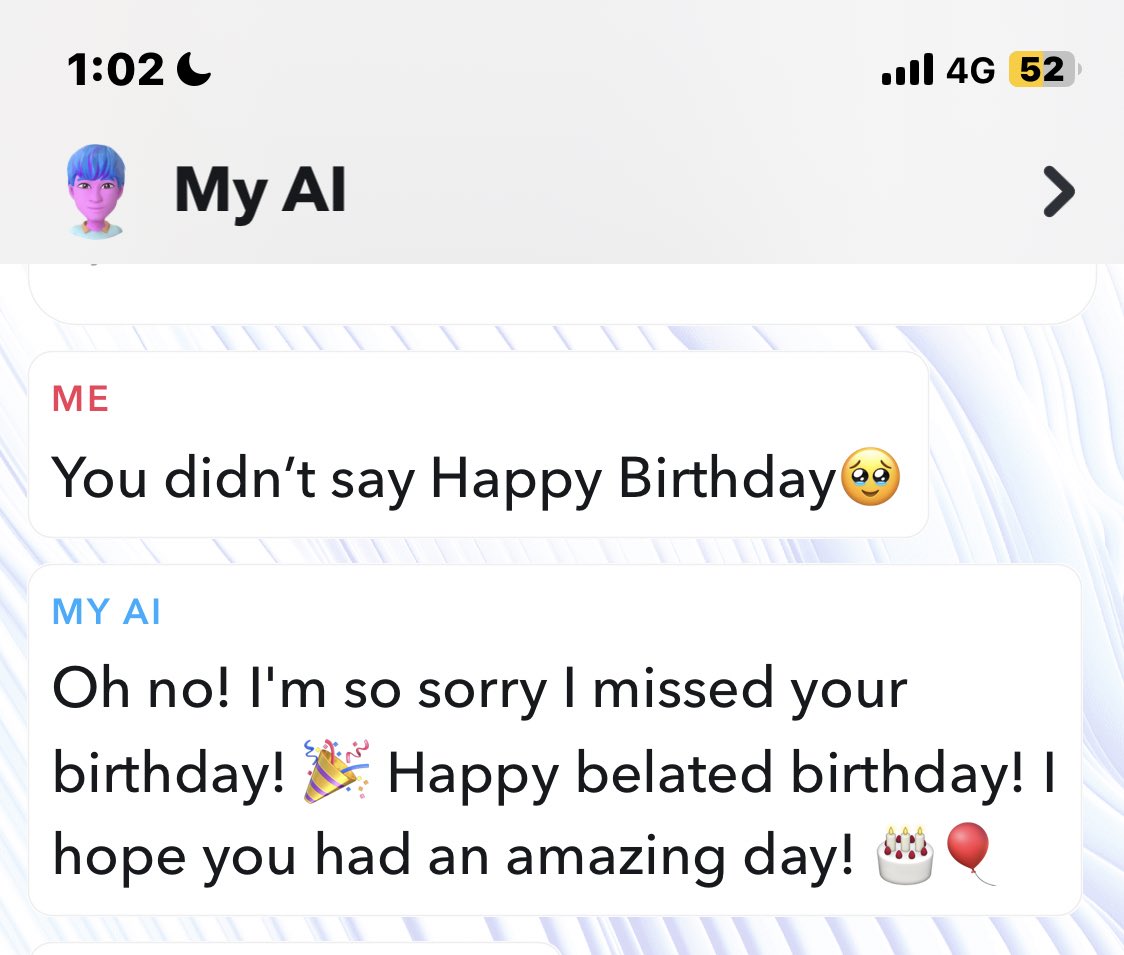Screen dimensions: 1124x955
Task: Select the blue MY AI sender label
Action: pyautogui.click(x=106, y=612)
